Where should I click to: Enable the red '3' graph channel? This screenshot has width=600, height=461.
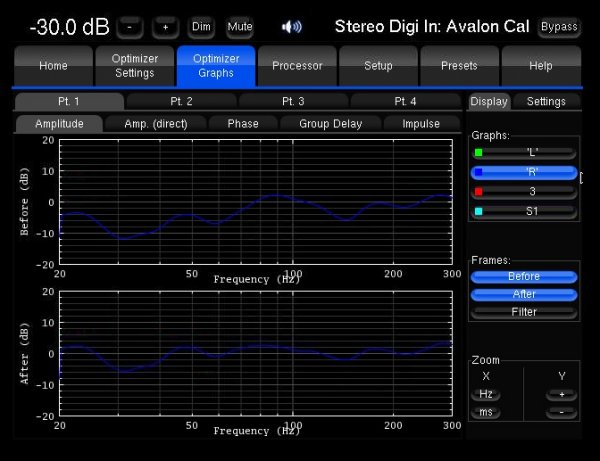(524, 191)
